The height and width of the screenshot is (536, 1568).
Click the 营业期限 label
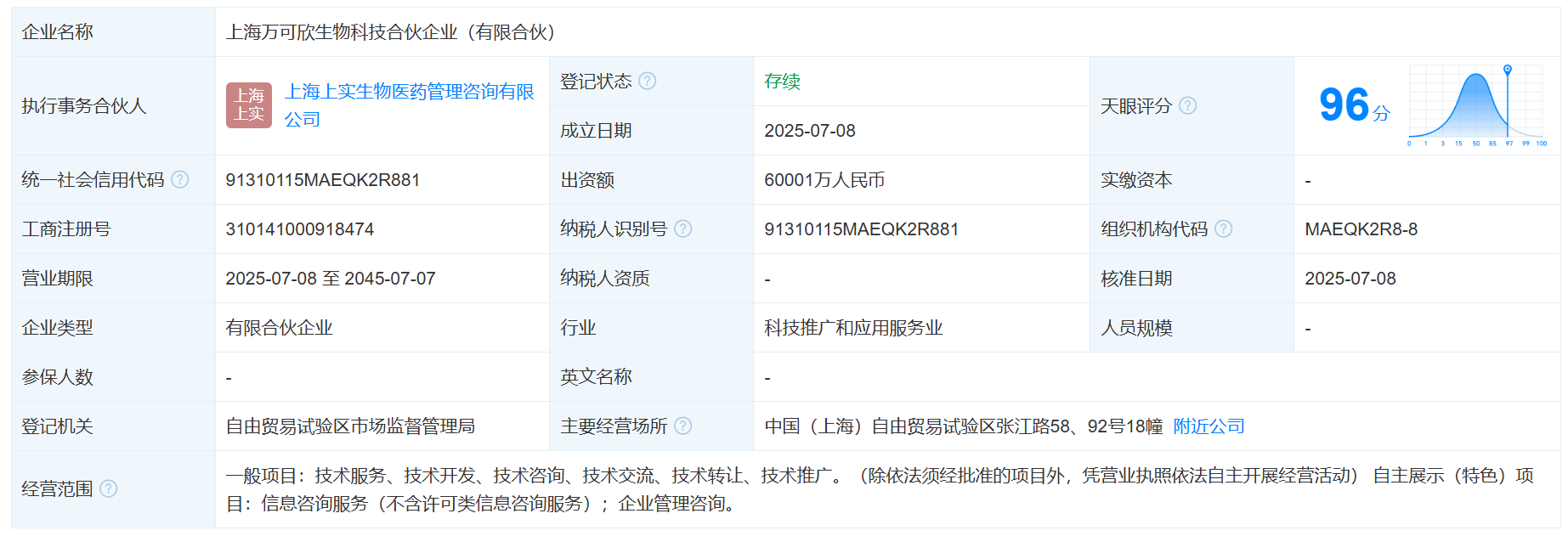coord(58,279)
